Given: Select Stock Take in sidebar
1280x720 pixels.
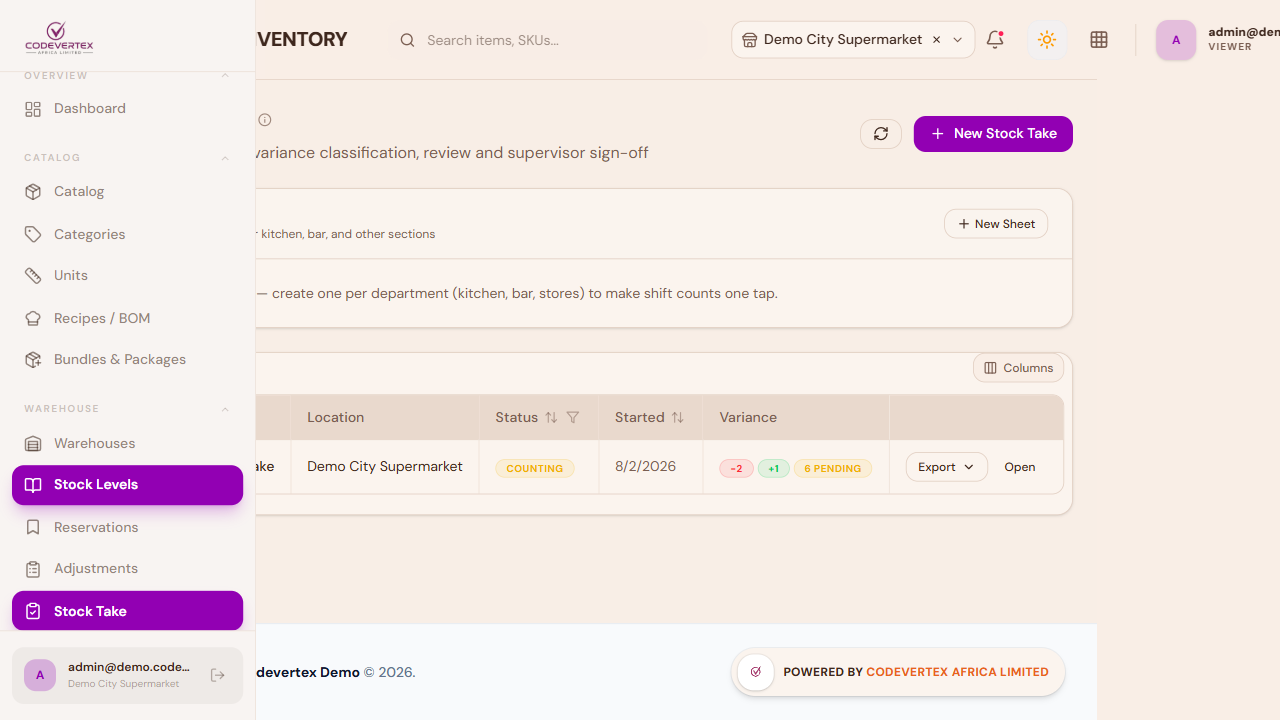Looking at the screenshot, I should click(127, 611).
